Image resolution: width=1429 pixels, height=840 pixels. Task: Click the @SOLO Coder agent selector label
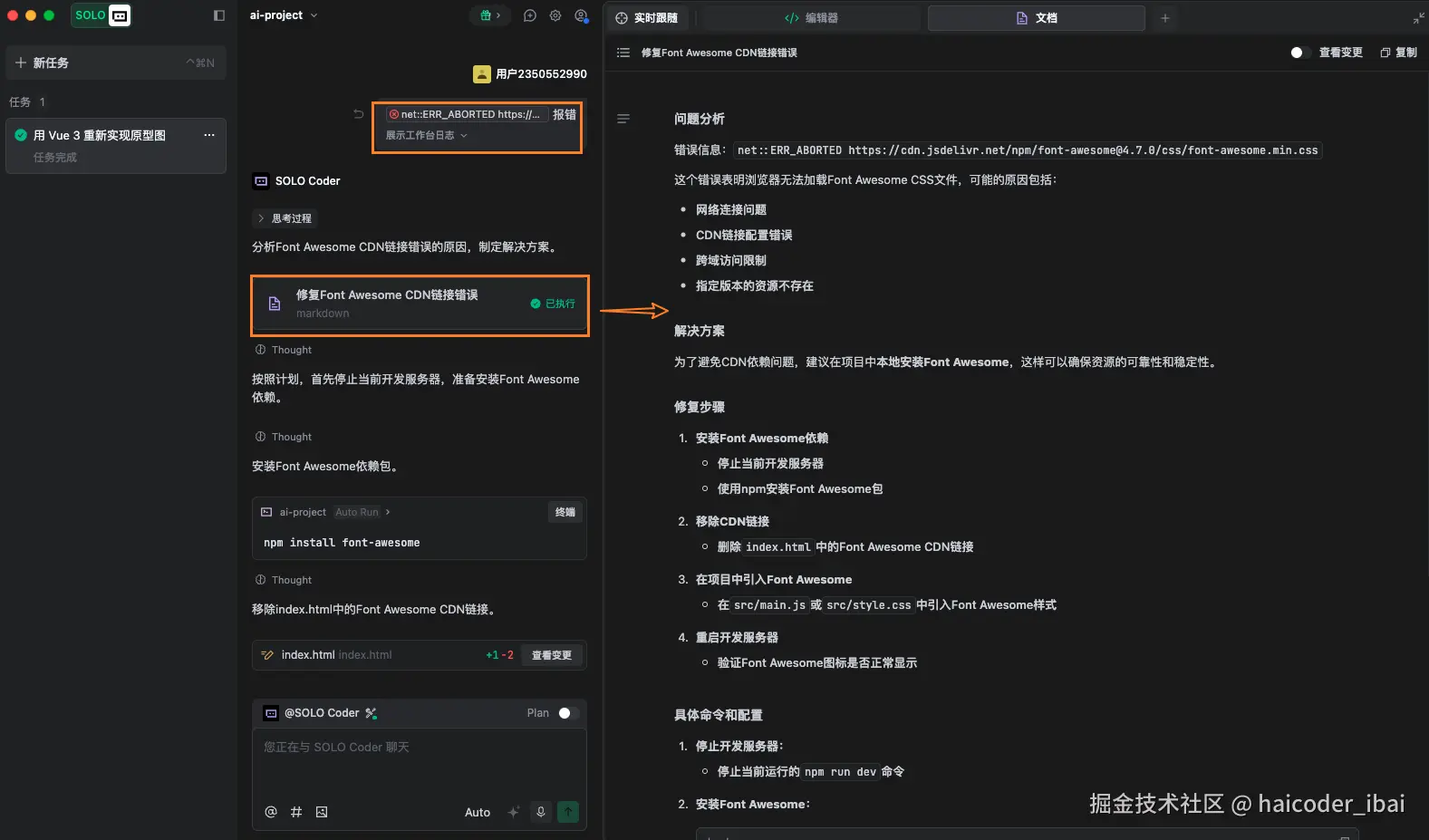tap(322, 713)
